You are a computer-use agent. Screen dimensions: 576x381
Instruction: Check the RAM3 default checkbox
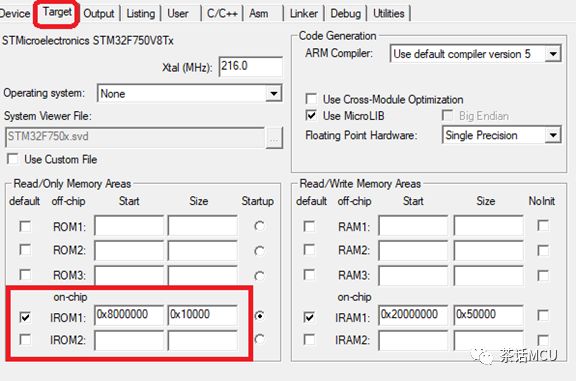[x=309, y=274]
